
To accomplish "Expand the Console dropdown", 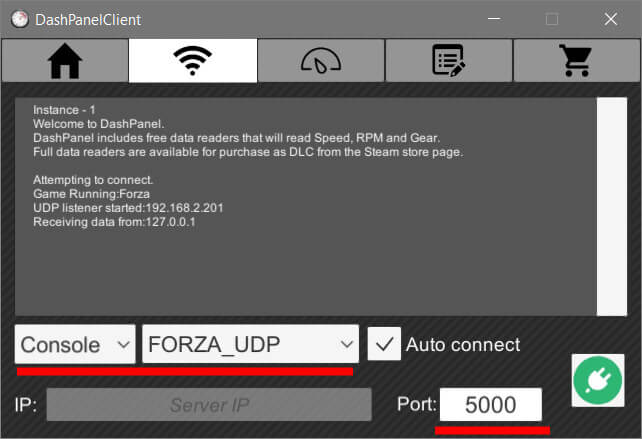I will pos(75,344).
